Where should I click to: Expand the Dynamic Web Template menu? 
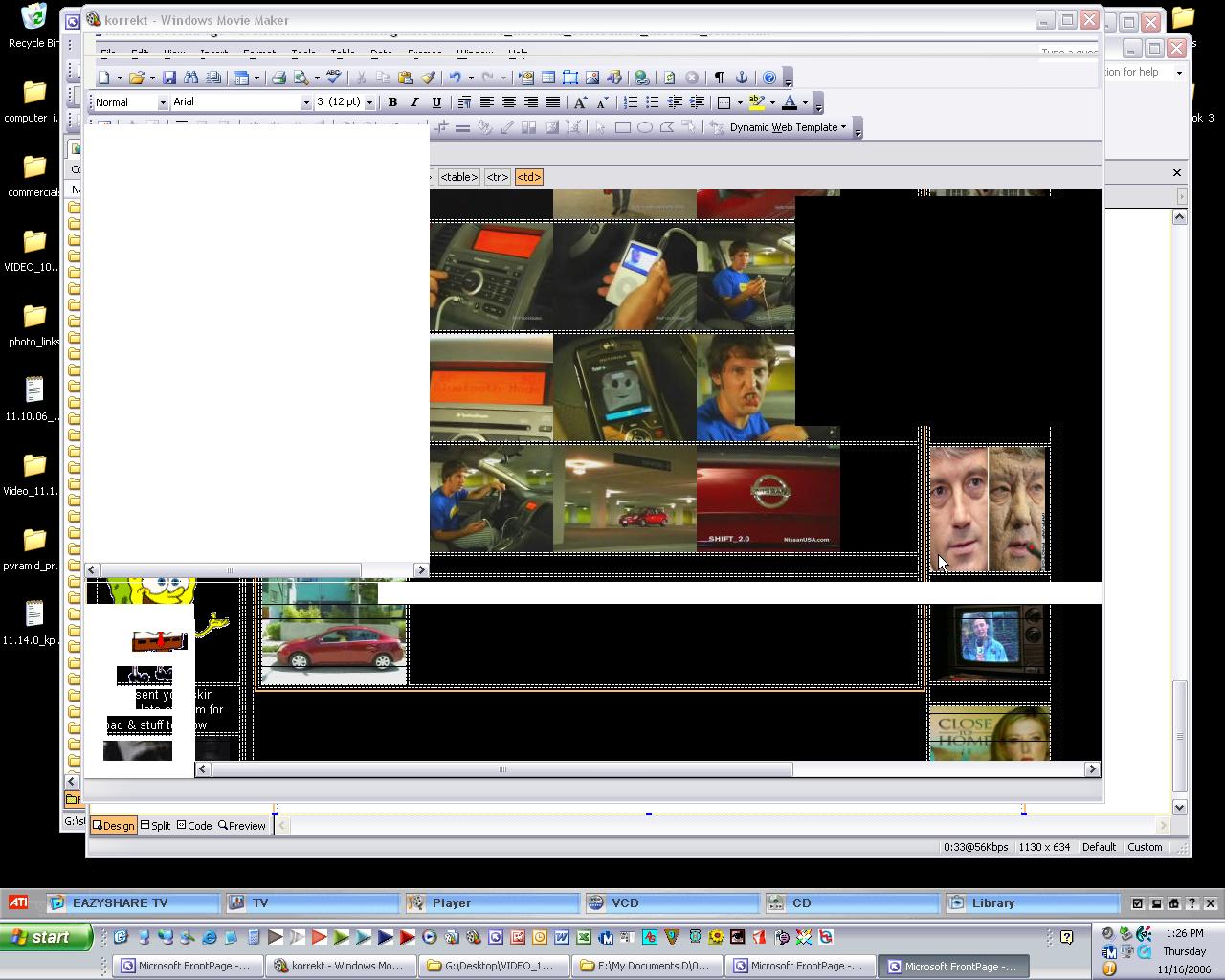(788, 127)
